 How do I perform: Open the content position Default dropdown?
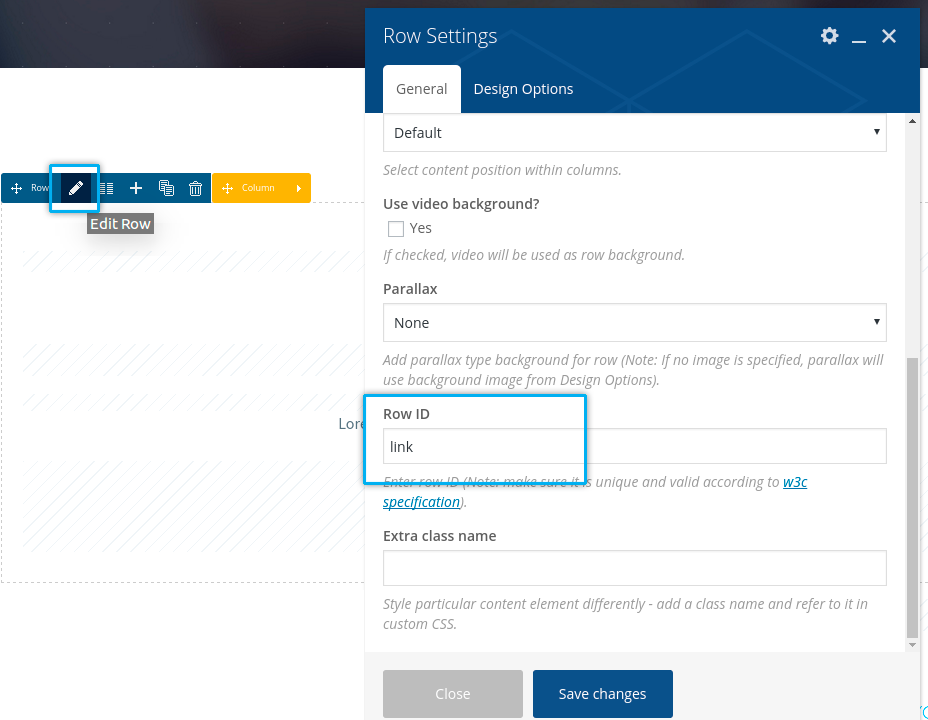[634, 133]
